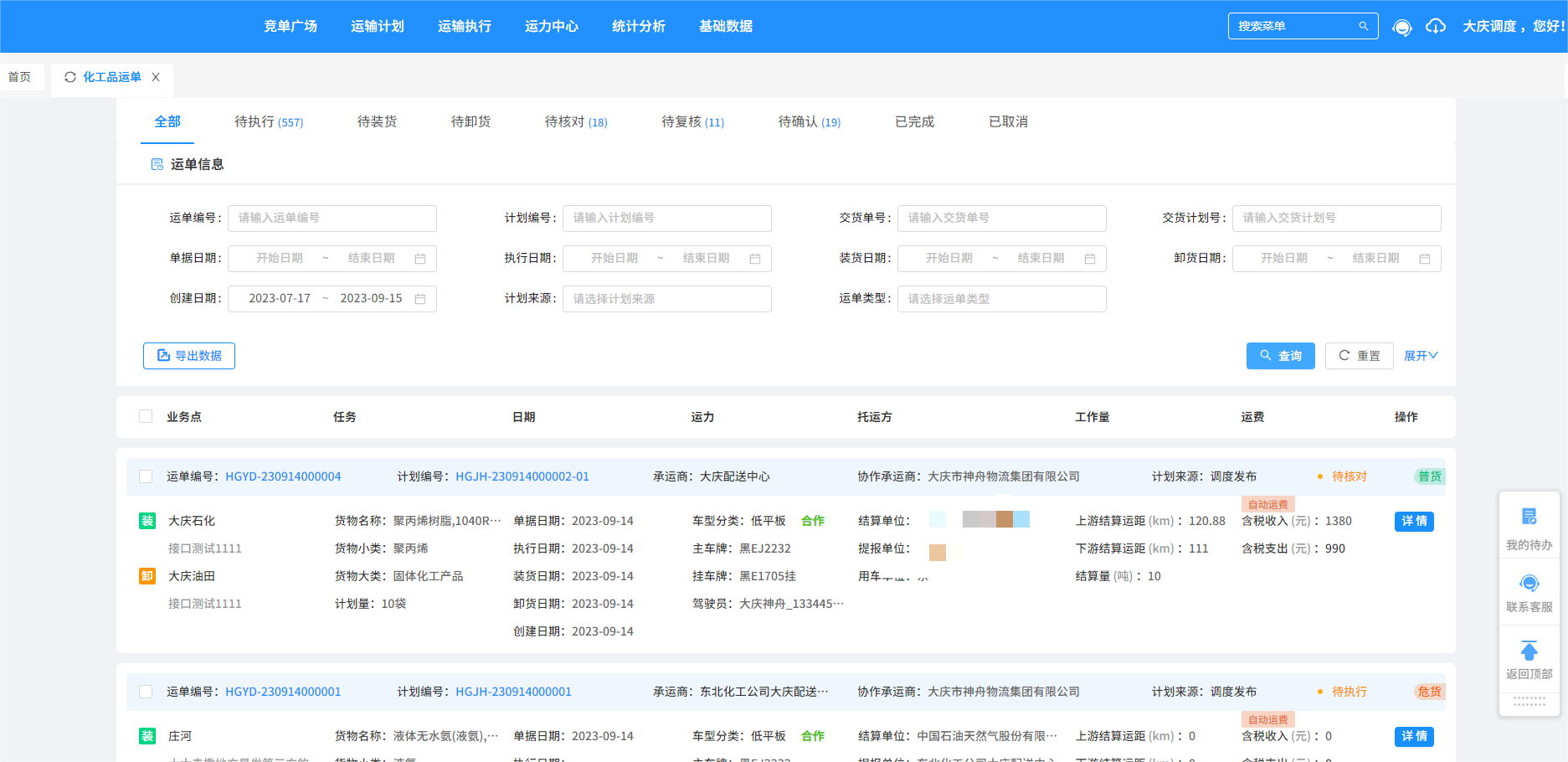Open the 计划来源 dropdown

click(x=667, y=299)
